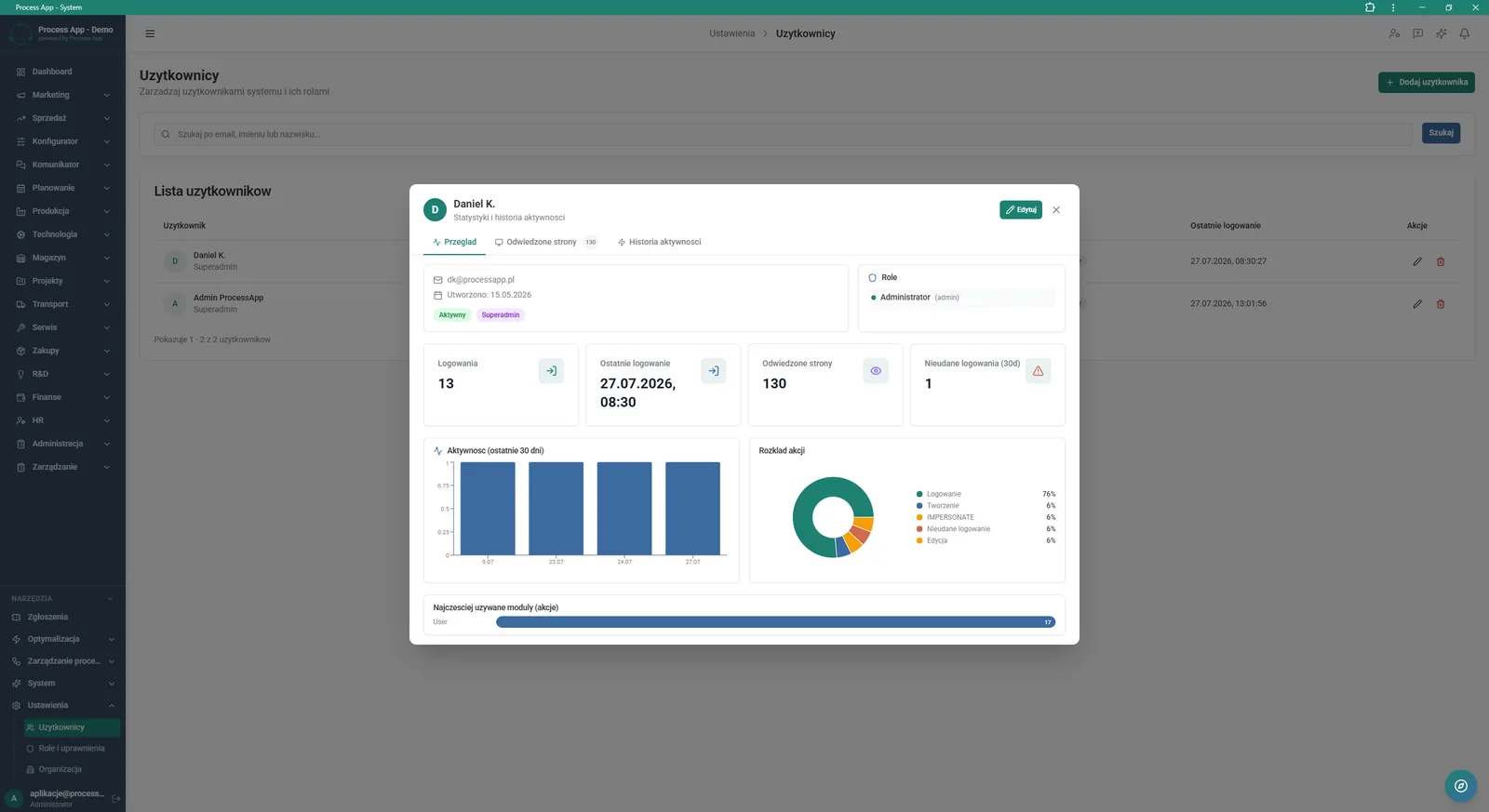Click the logout icon next to account email
The image size is (1489, 812).
point(116,798)
